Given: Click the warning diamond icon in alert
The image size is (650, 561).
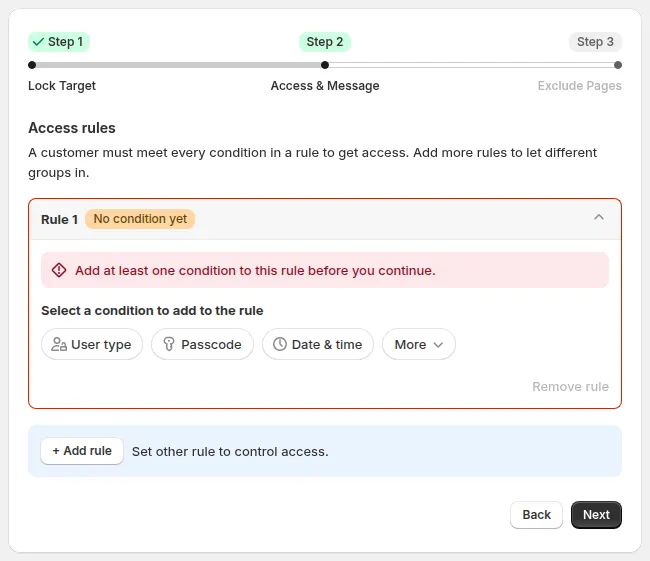Looking at the screenshot, I should coord(59,270).
